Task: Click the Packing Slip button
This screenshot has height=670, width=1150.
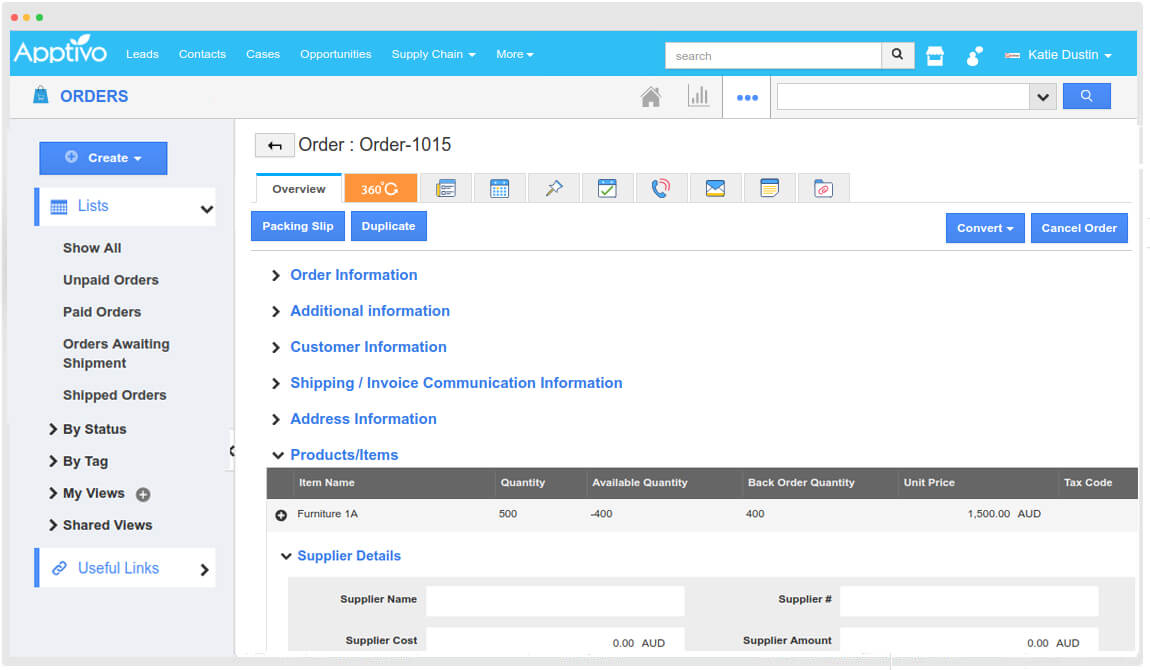Action: [x=298, y=226]
